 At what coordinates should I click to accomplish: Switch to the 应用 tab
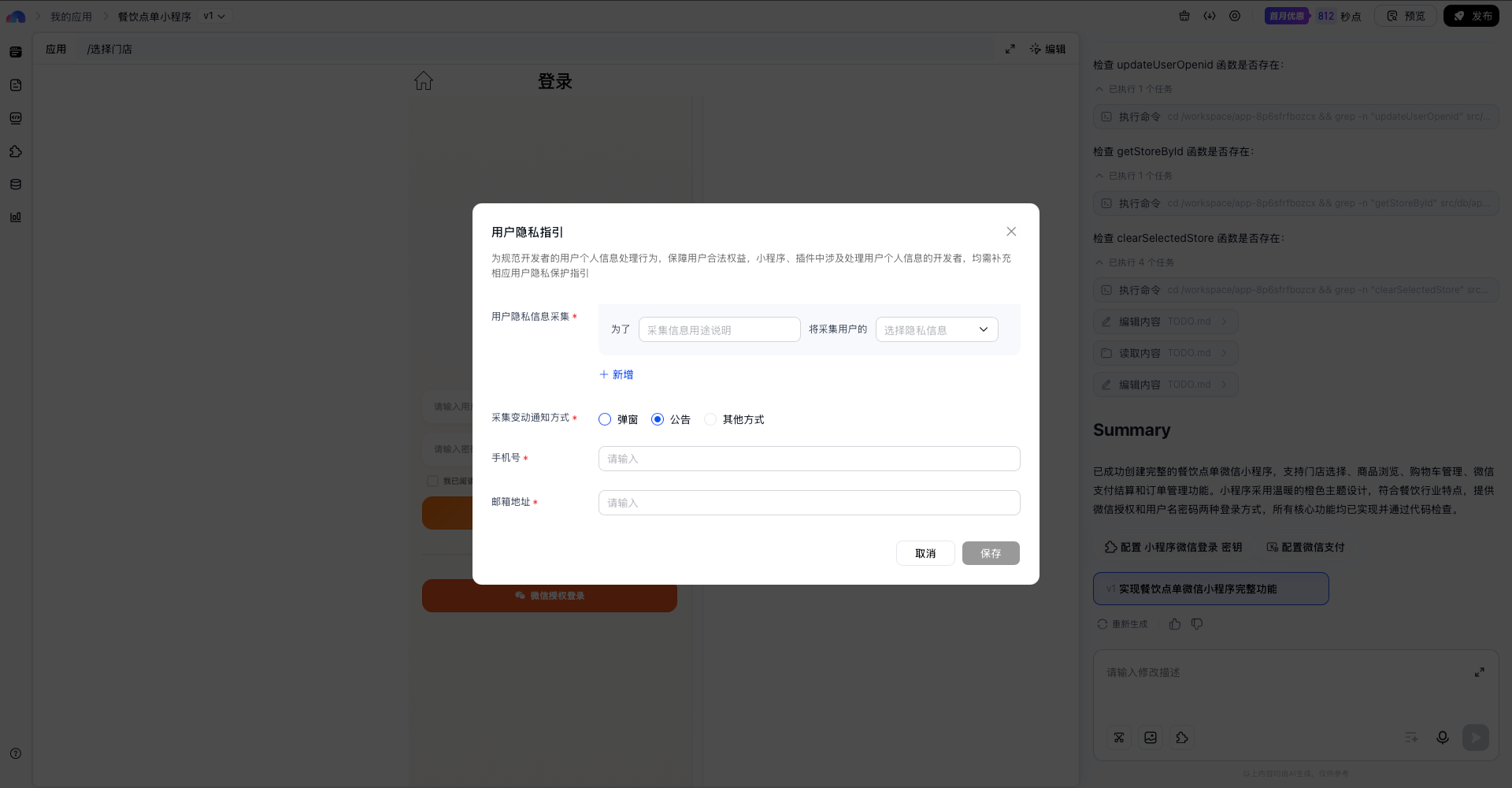(x=56, y=49)
